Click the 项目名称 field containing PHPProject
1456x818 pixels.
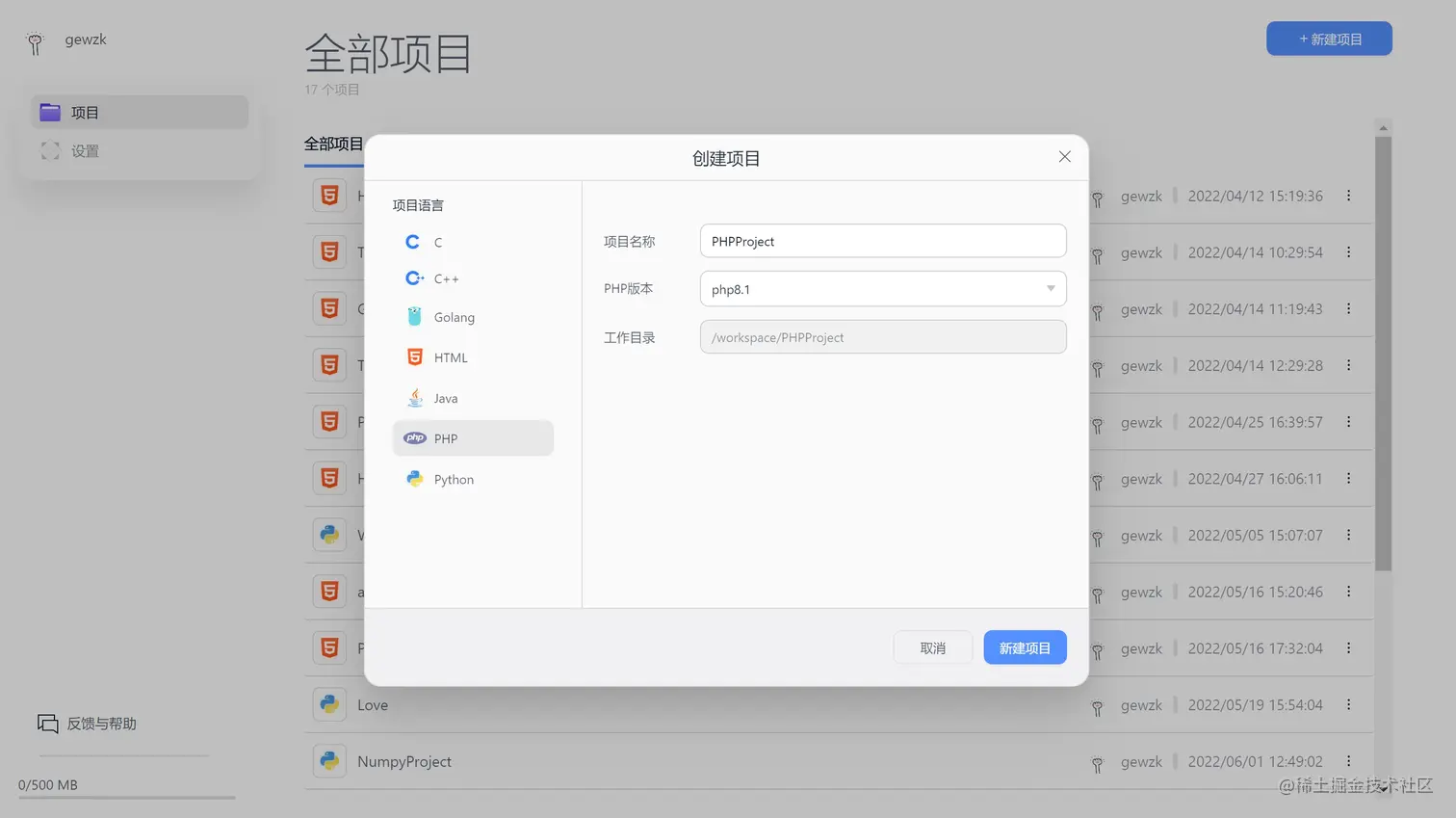coord(883,241)
